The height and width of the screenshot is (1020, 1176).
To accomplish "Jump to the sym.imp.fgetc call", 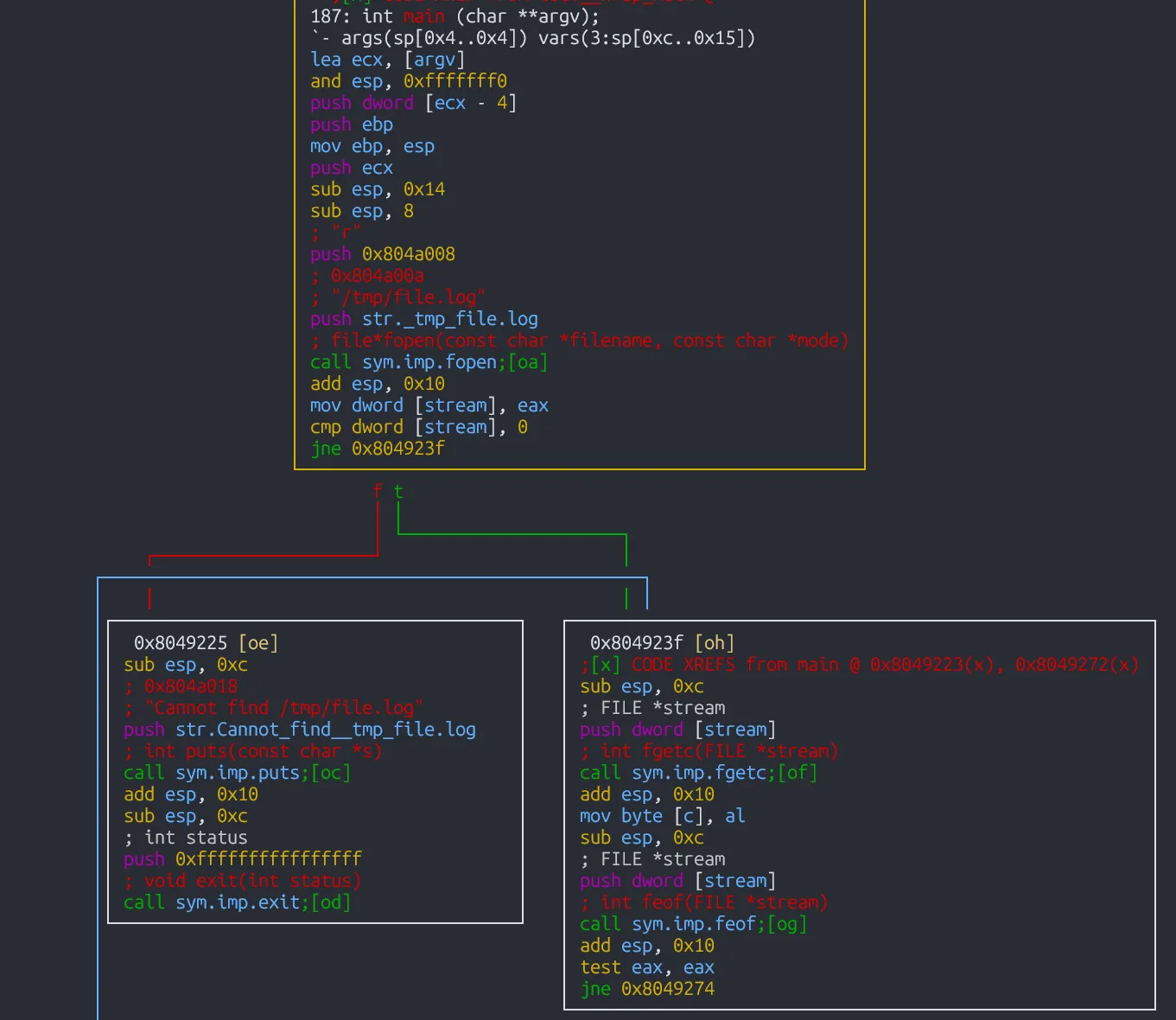I will pyautogui.click(x=698, y=773).
